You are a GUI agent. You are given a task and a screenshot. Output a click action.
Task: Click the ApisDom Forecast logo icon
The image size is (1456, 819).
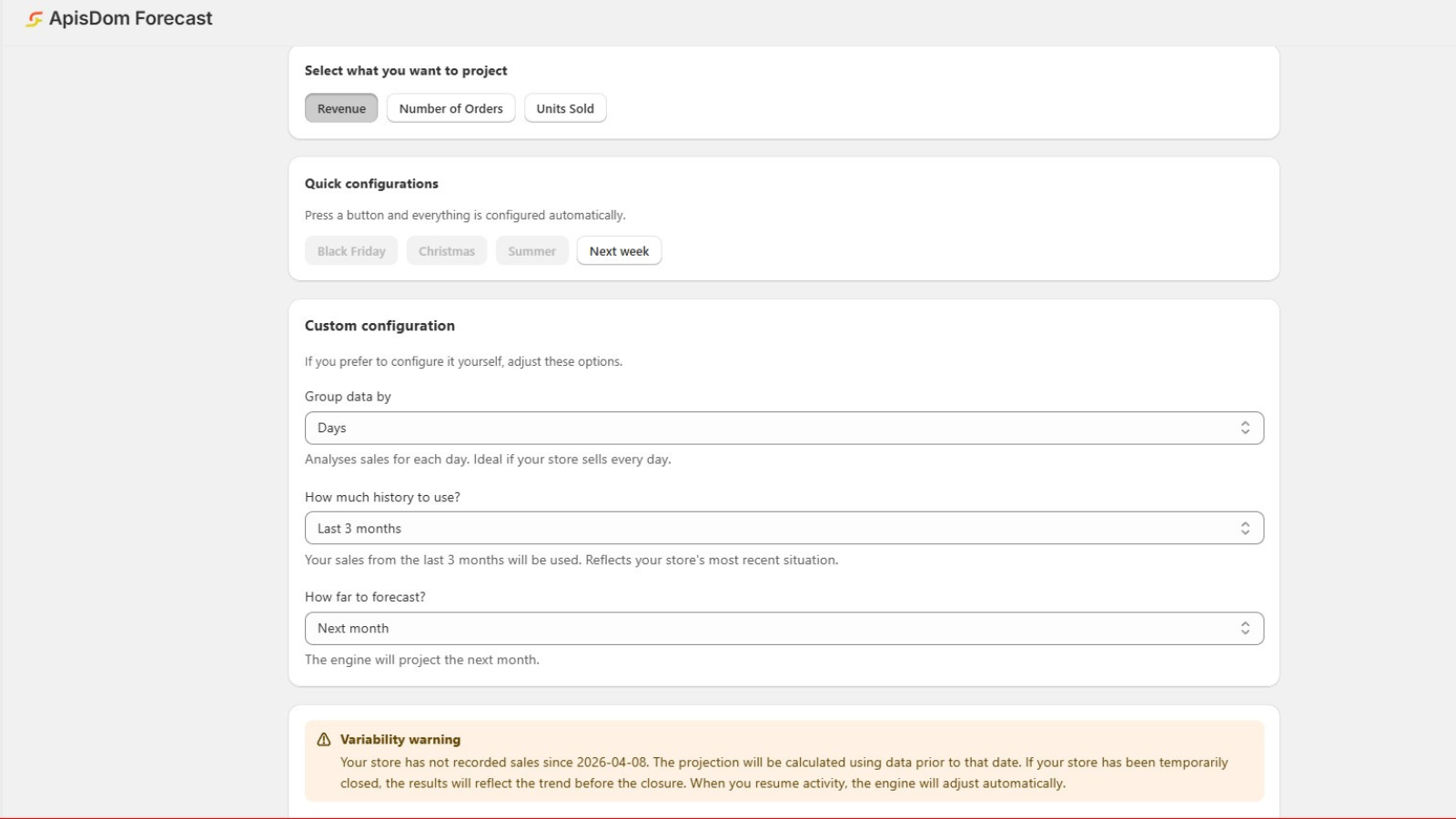34,18
